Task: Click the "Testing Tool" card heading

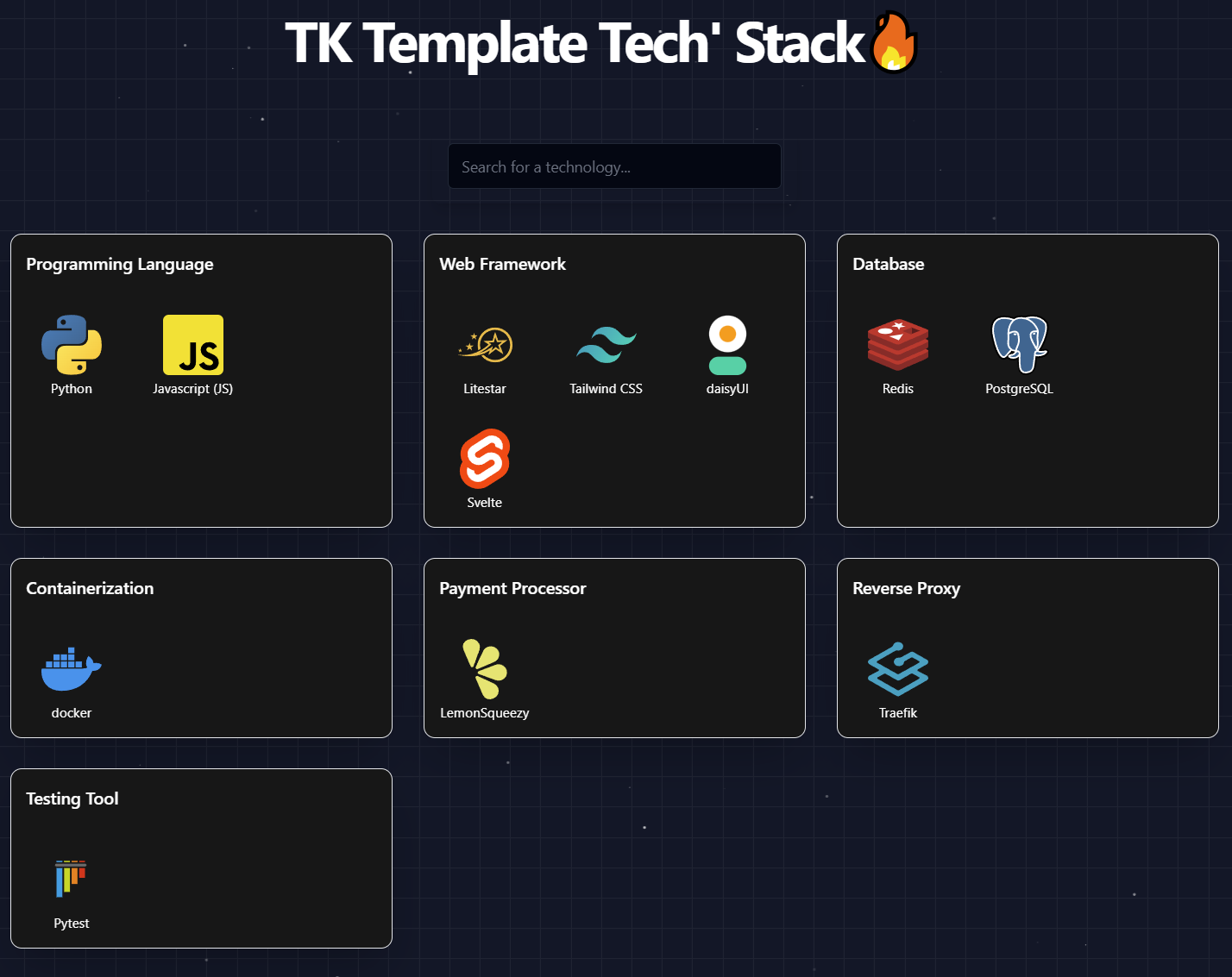Action: click(x=72, y=799)
